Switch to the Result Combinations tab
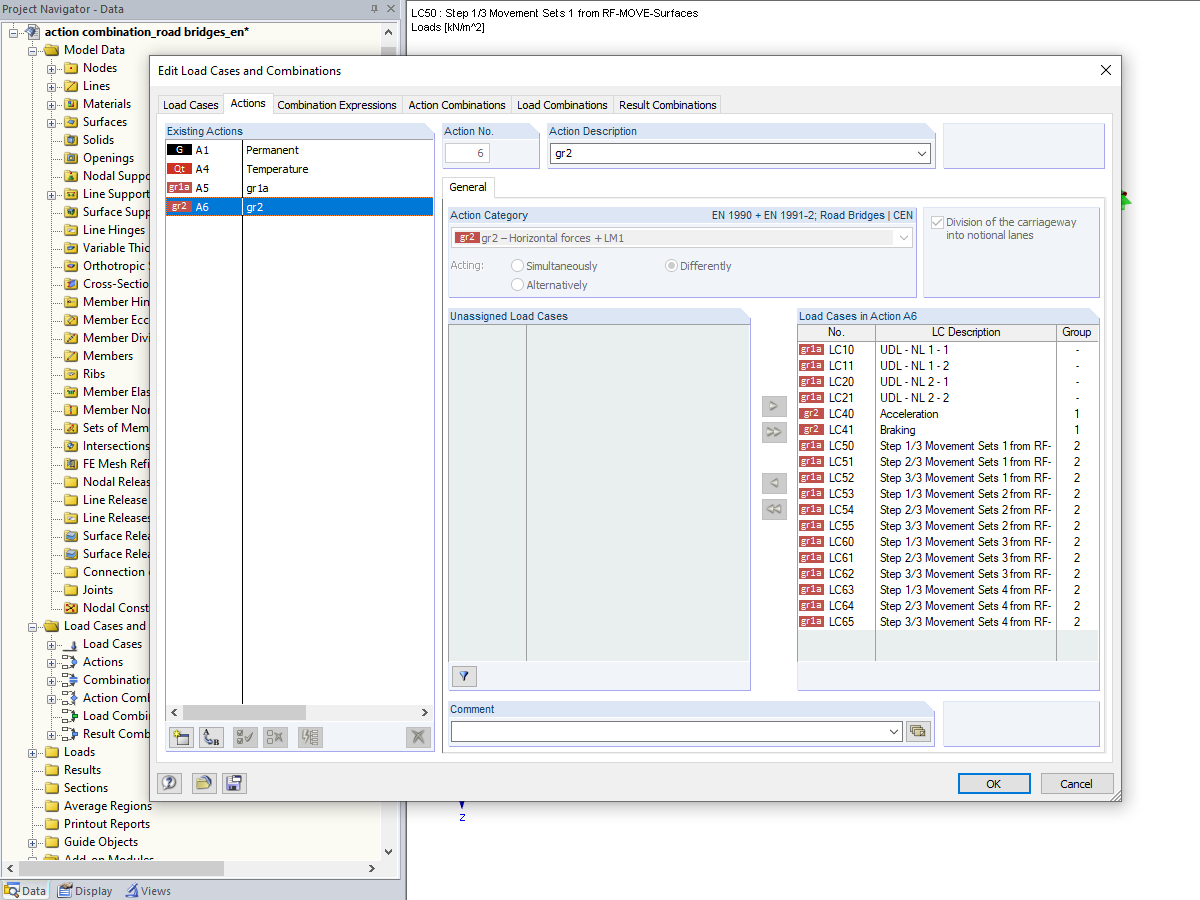 (x=668, y=105)
